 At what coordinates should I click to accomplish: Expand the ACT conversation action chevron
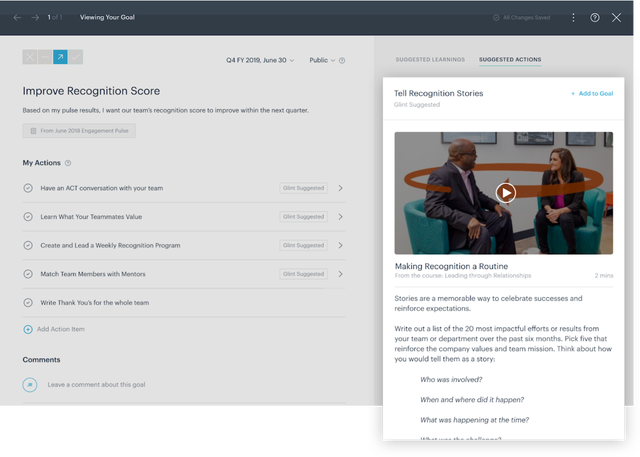point(340,188)
